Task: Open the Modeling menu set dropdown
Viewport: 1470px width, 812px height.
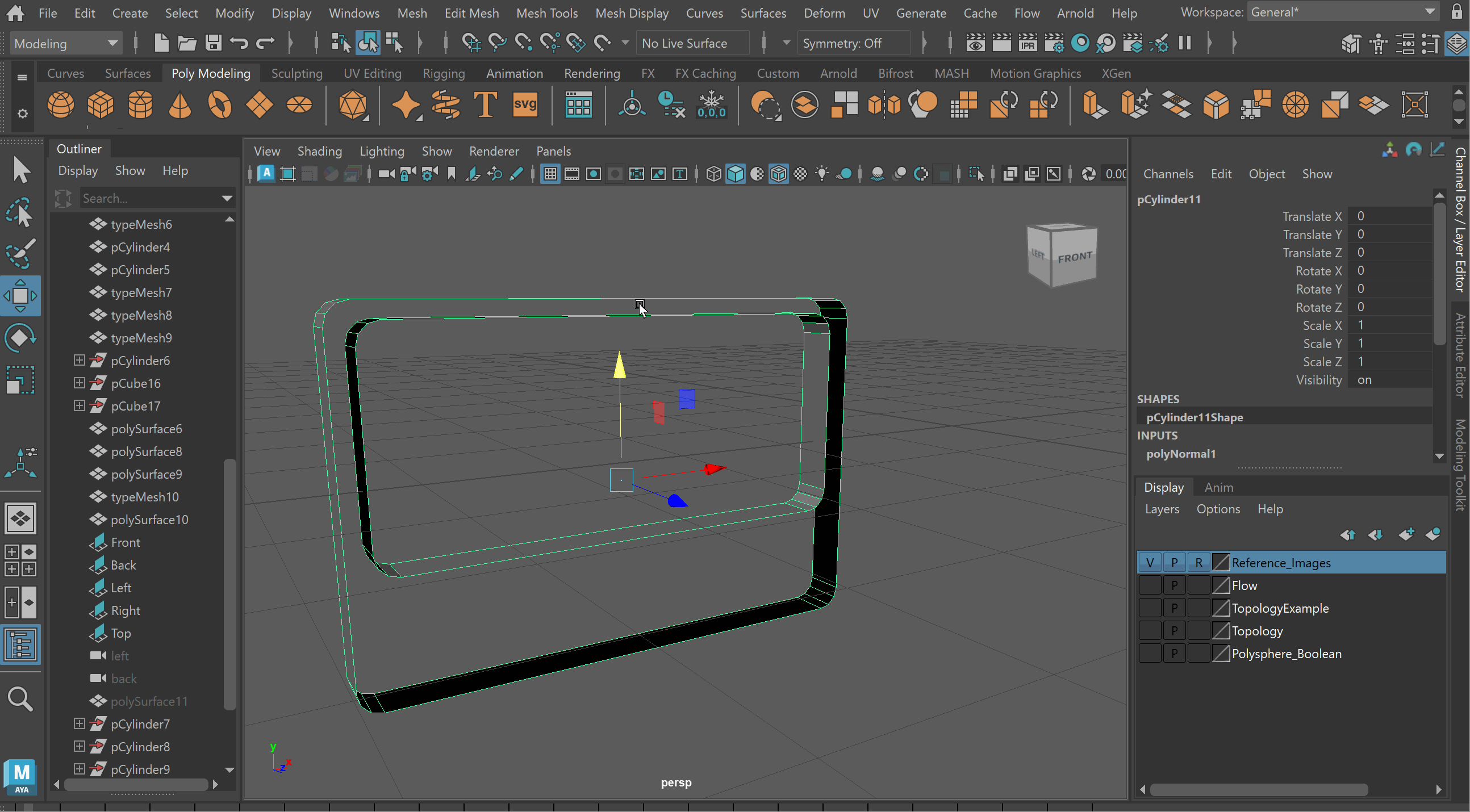Action: (66, 43)
